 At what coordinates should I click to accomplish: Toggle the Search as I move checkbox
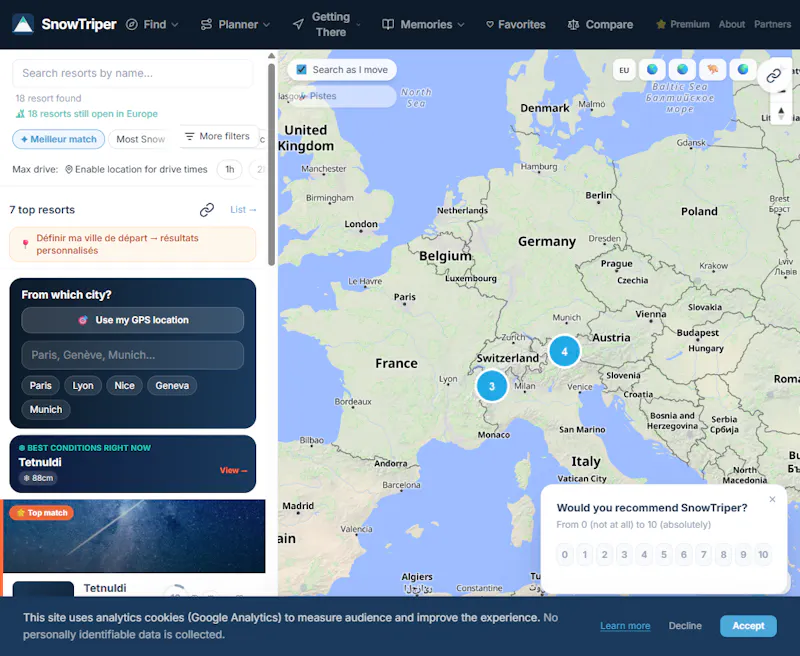point(302,69)
